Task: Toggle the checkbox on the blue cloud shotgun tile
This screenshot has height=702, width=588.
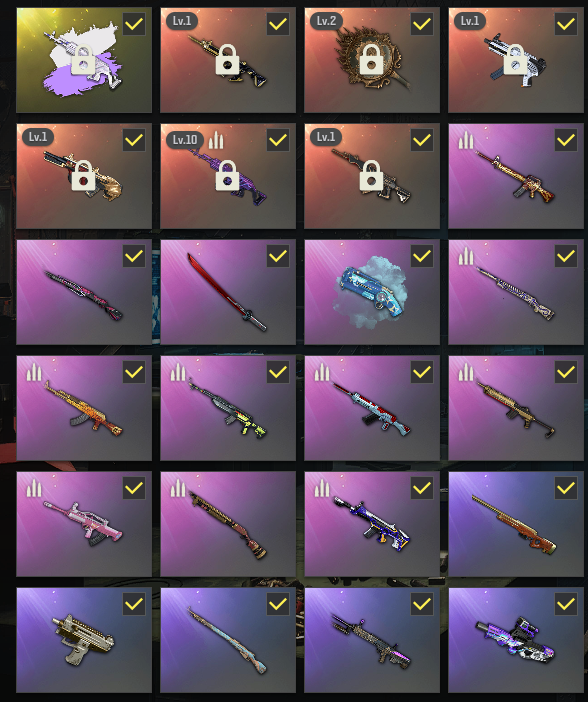Action: (422, 256)
